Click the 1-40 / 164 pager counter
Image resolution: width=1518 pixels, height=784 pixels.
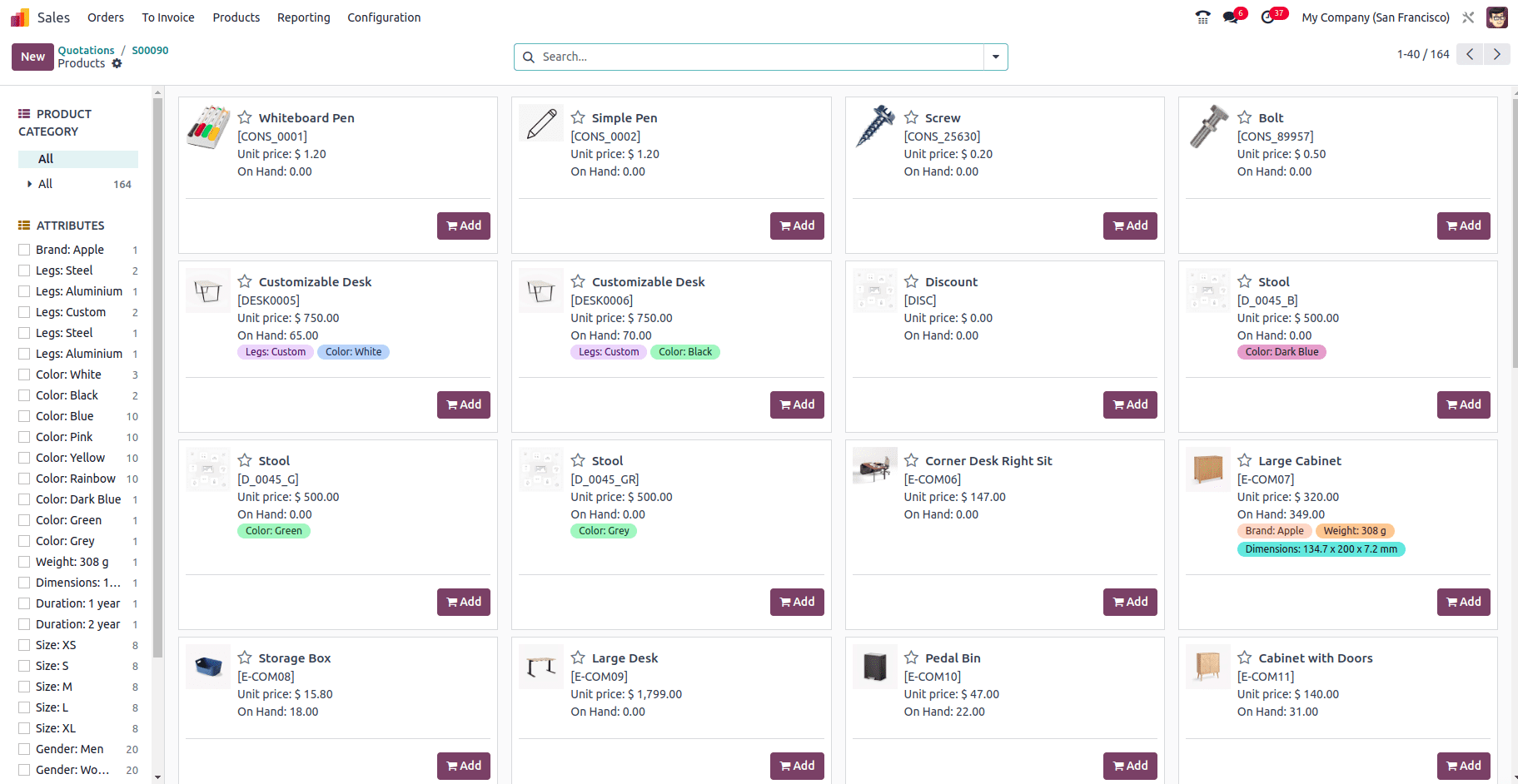pyautogui.click(x=1423, y=54)
